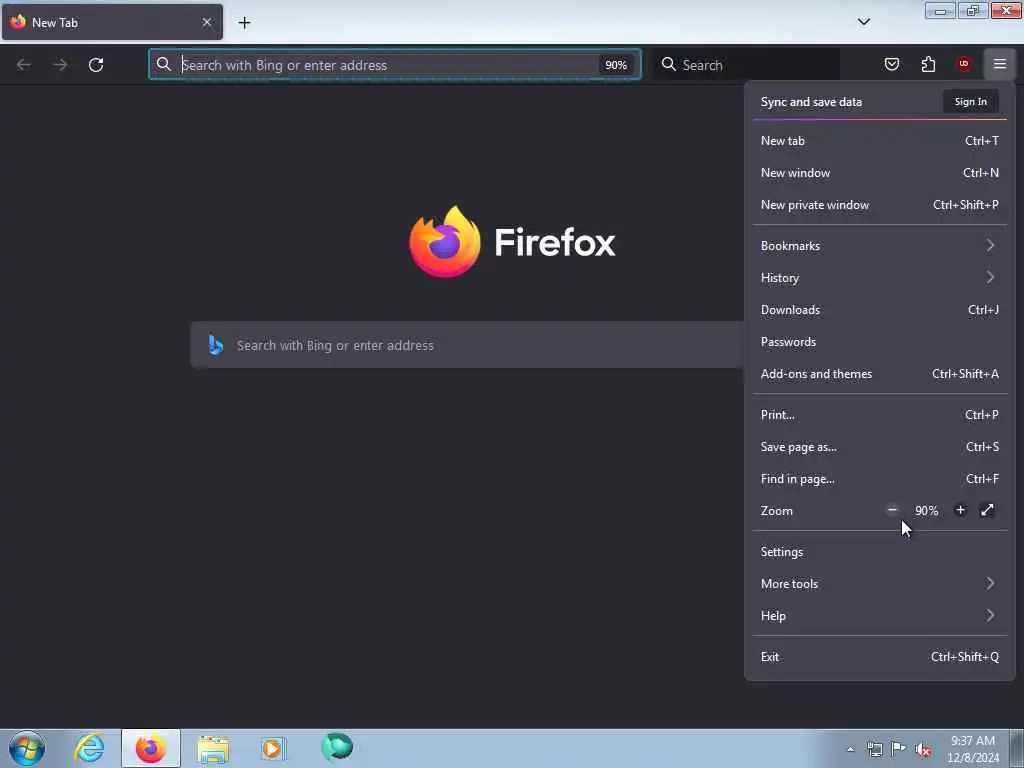Select the New Tab browser tab
The height and width of the screenshot is (768, 1024).
tap(112, 22)
